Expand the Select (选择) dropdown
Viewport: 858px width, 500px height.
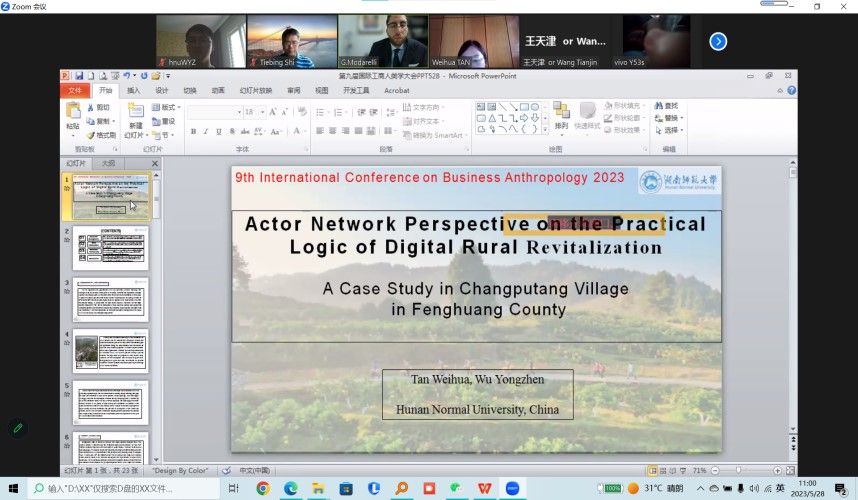point(673,130)
